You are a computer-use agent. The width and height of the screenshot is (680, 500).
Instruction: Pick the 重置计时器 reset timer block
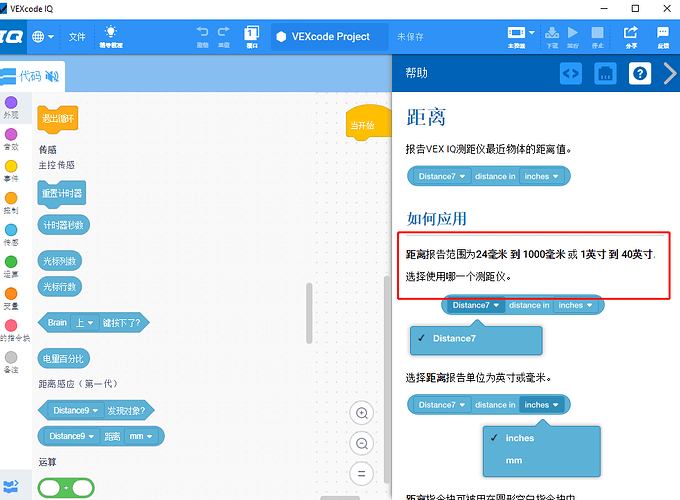tap(62, 193)
